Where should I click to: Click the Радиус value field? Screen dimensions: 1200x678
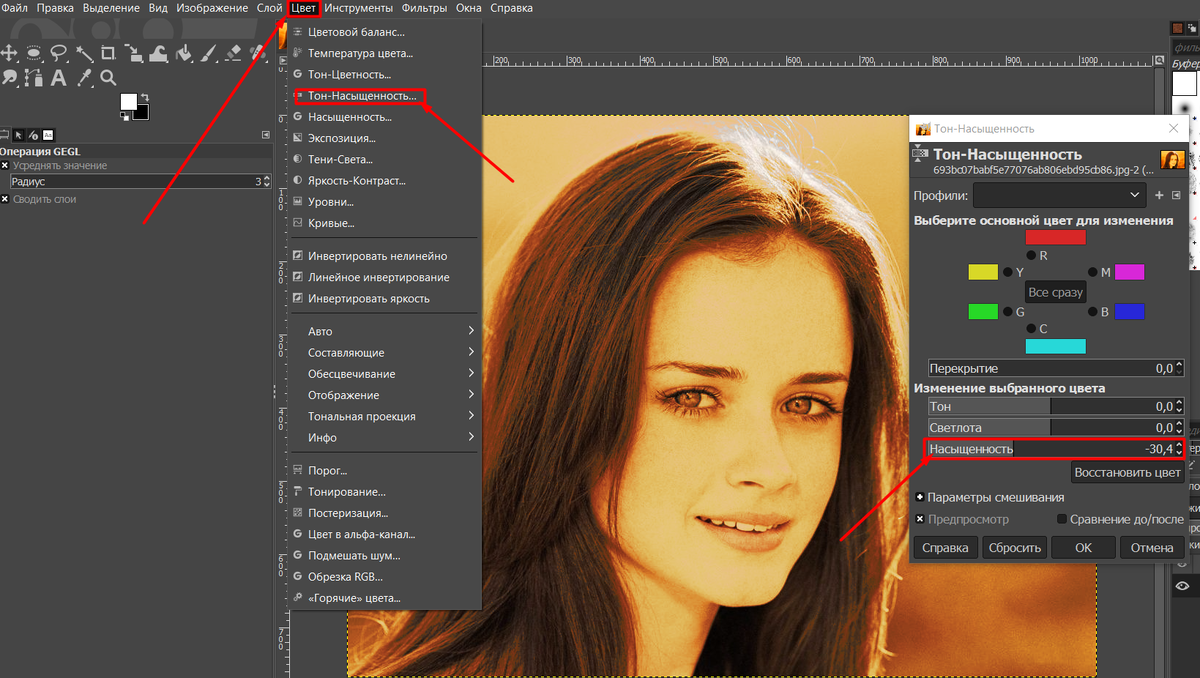click(141, 182)
